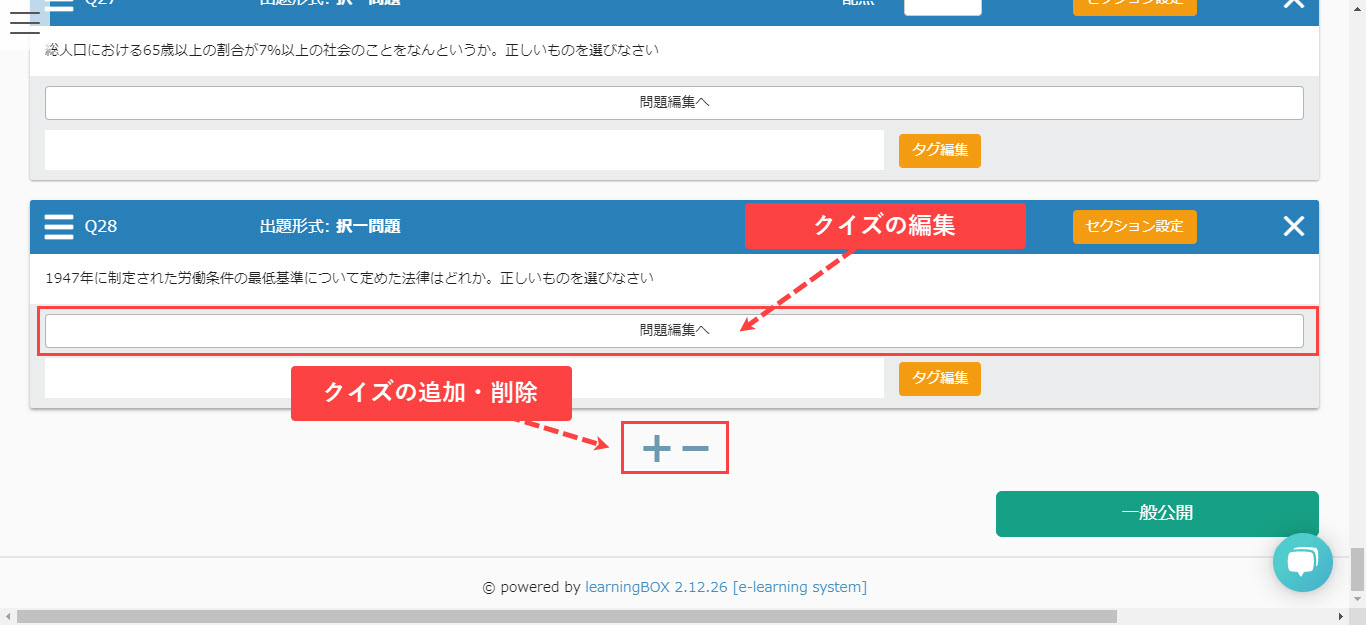The image size is (1366, 625).
Task: Click the vertical scrollbar thumb on right
Action: pos(1357,569)
